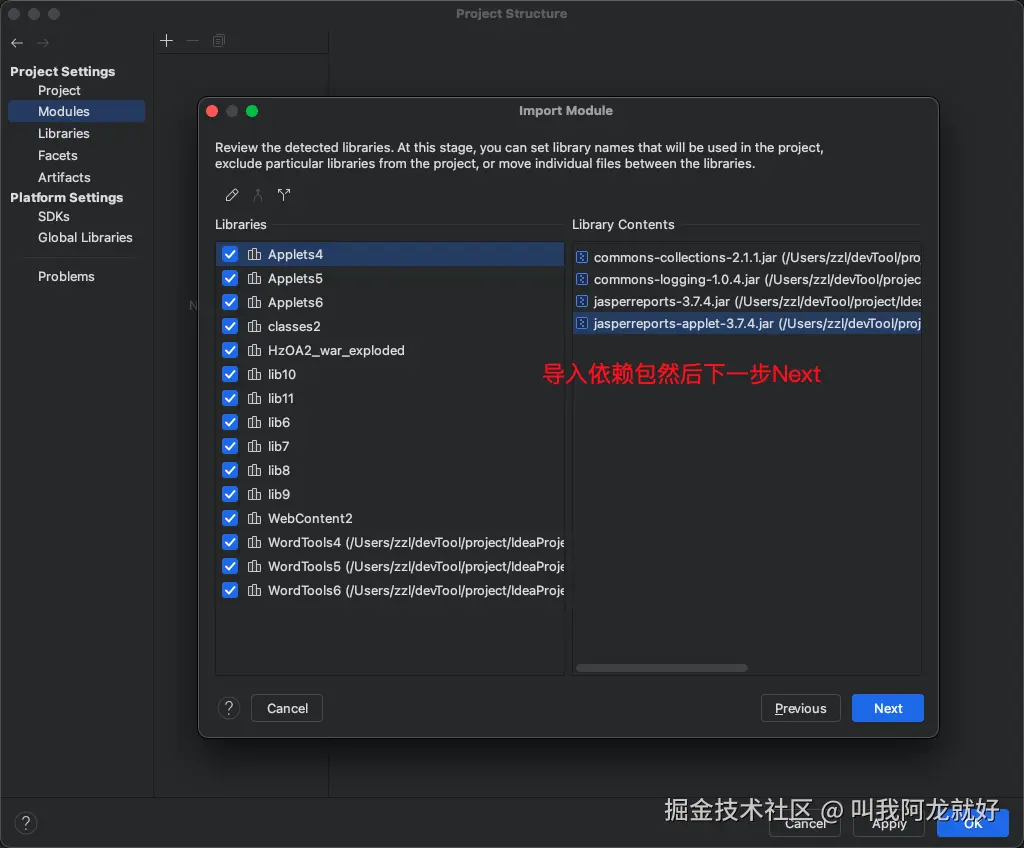Click Apply in Project Structure window
Screen dimensions: 1024x848
[x=889, y=824]
